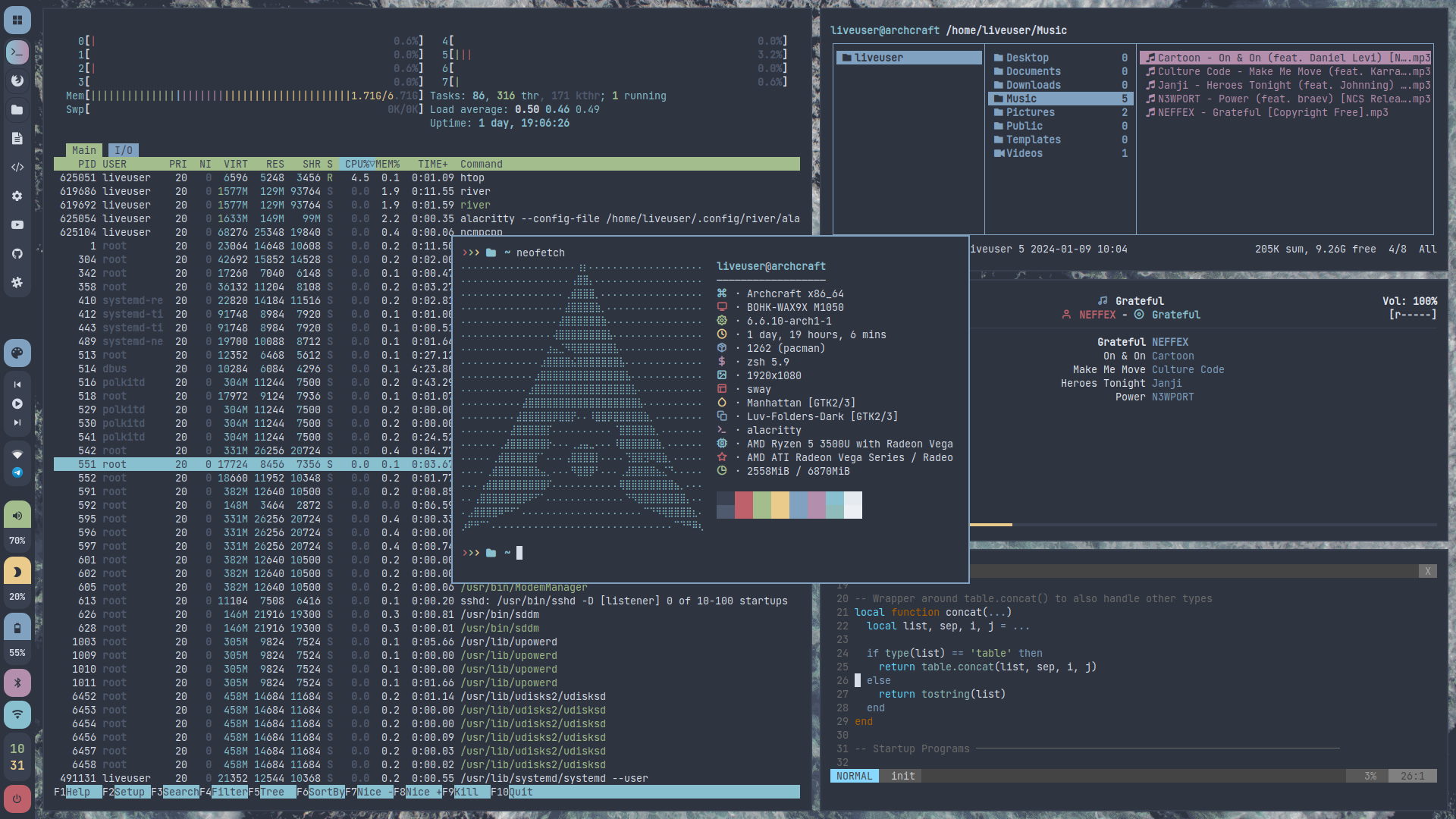Open the terminal launcher icon
The image size is (1456, 819).
coord(17,52)
